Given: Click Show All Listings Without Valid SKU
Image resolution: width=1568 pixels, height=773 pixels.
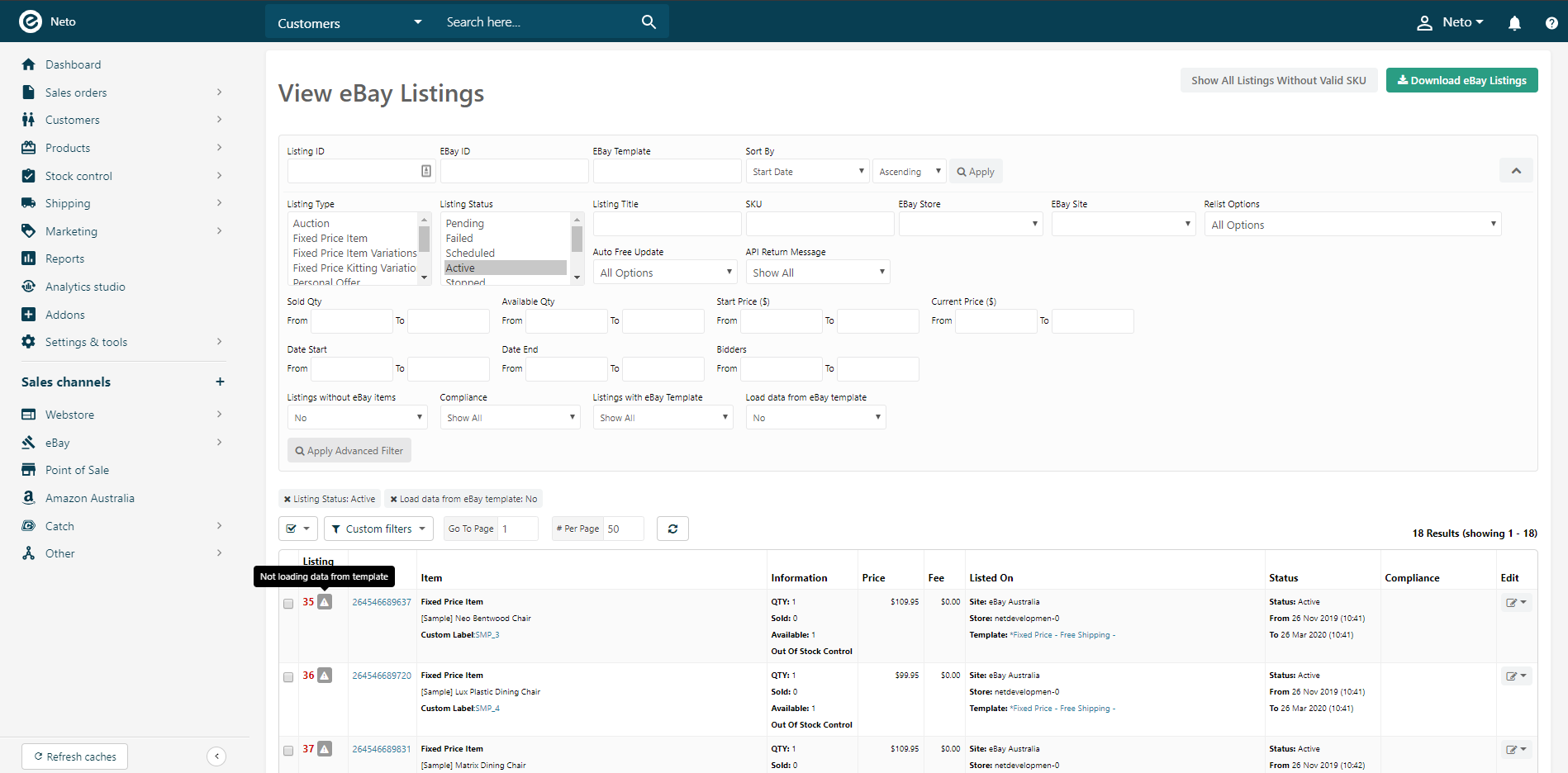Looking at the screenshot, I should point(1278,80).
